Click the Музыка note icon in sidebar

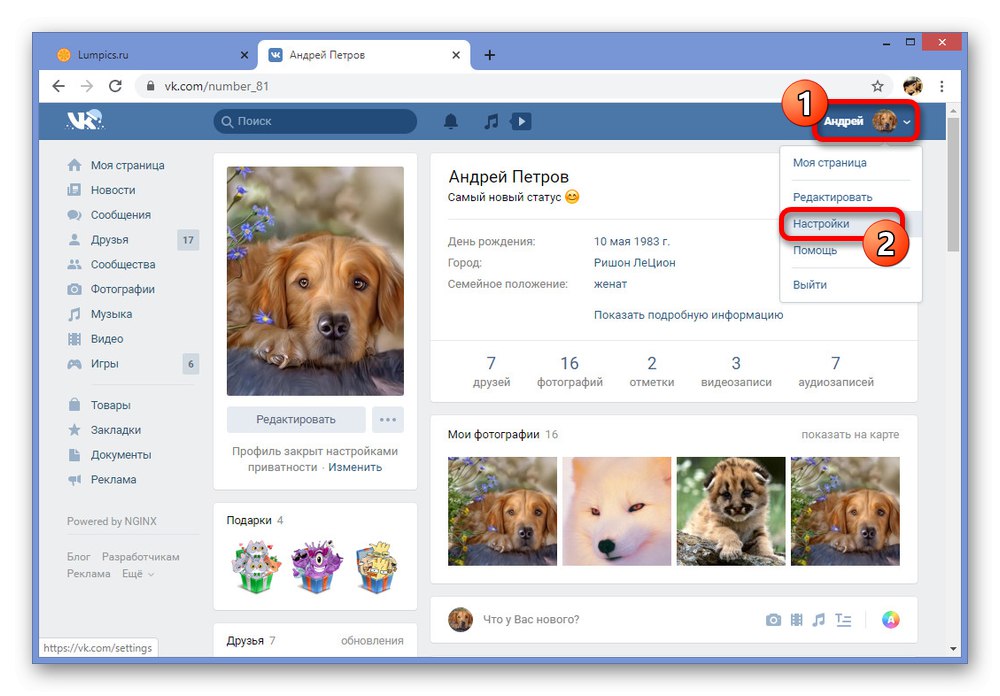pos(75,314)
